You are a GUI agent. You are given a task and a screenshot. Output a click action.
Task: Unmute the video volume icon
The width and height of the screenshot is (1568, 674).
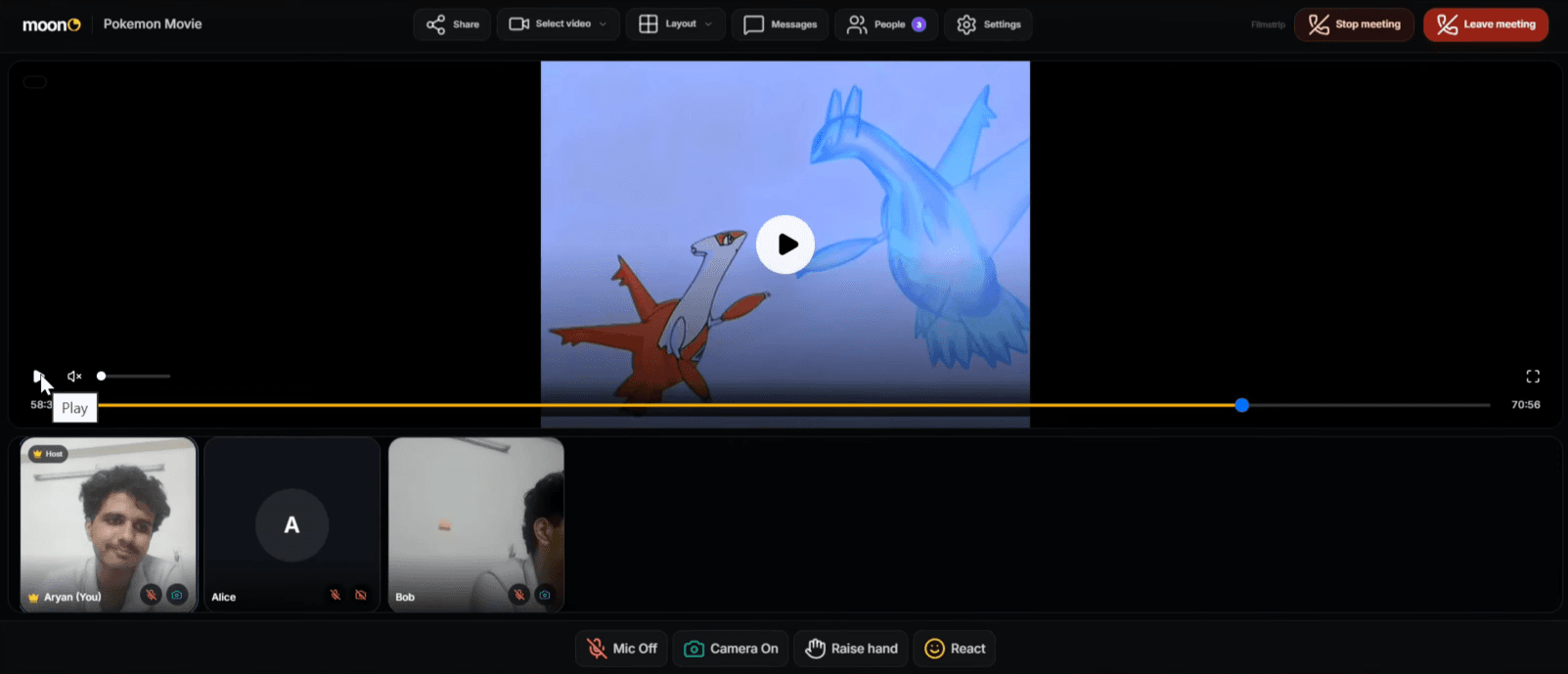coord(74,376)
